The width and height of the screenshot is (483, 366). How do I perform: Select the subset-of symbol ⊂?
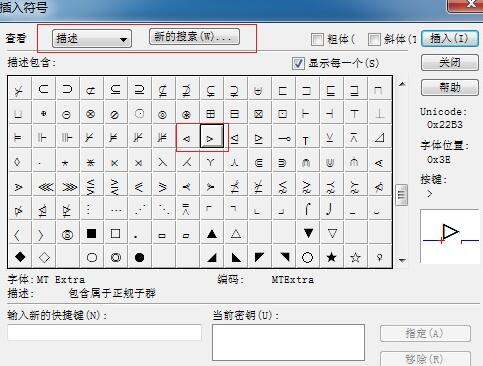pos(44,89)
